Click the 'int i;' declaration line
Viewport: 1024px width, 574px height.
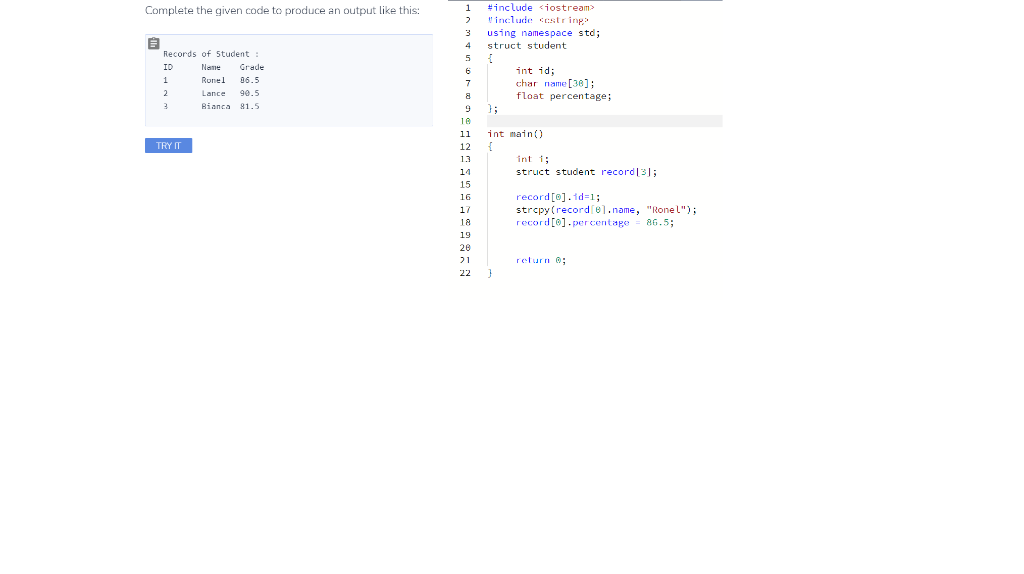[532, 159]
